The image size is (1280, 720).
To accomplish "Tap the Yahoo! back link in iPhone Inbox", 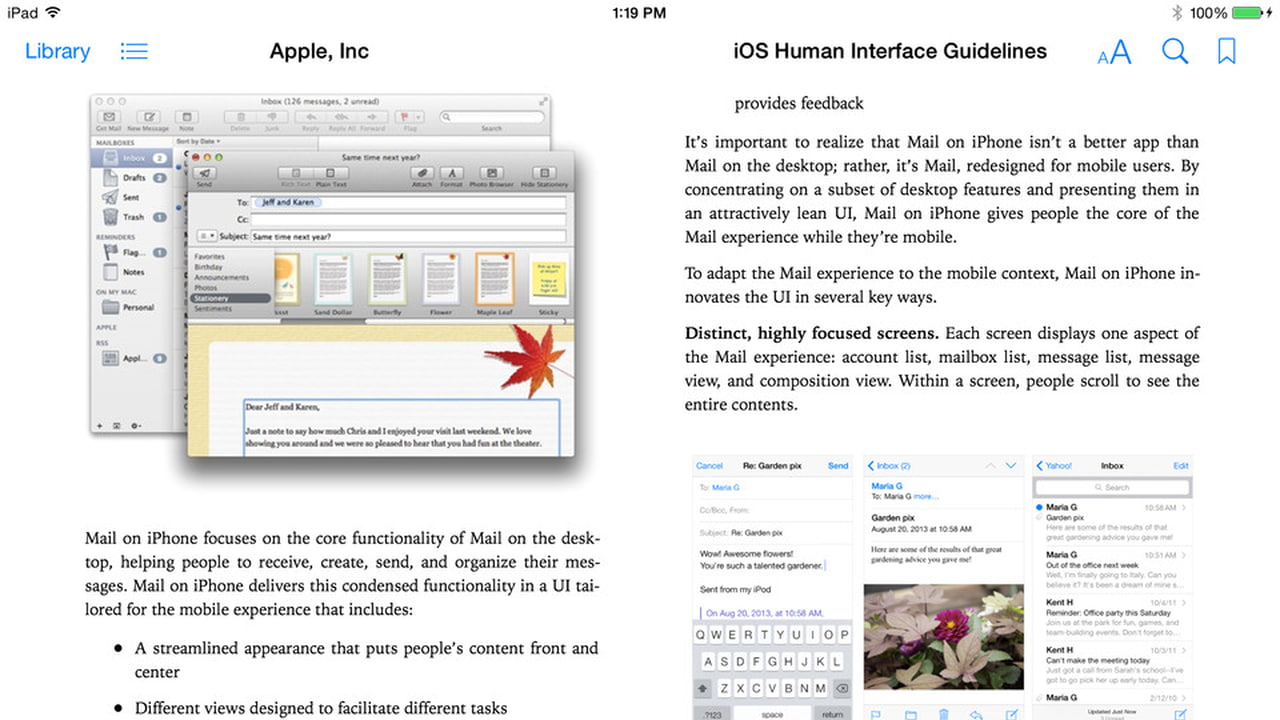I will pos(1054,466).
